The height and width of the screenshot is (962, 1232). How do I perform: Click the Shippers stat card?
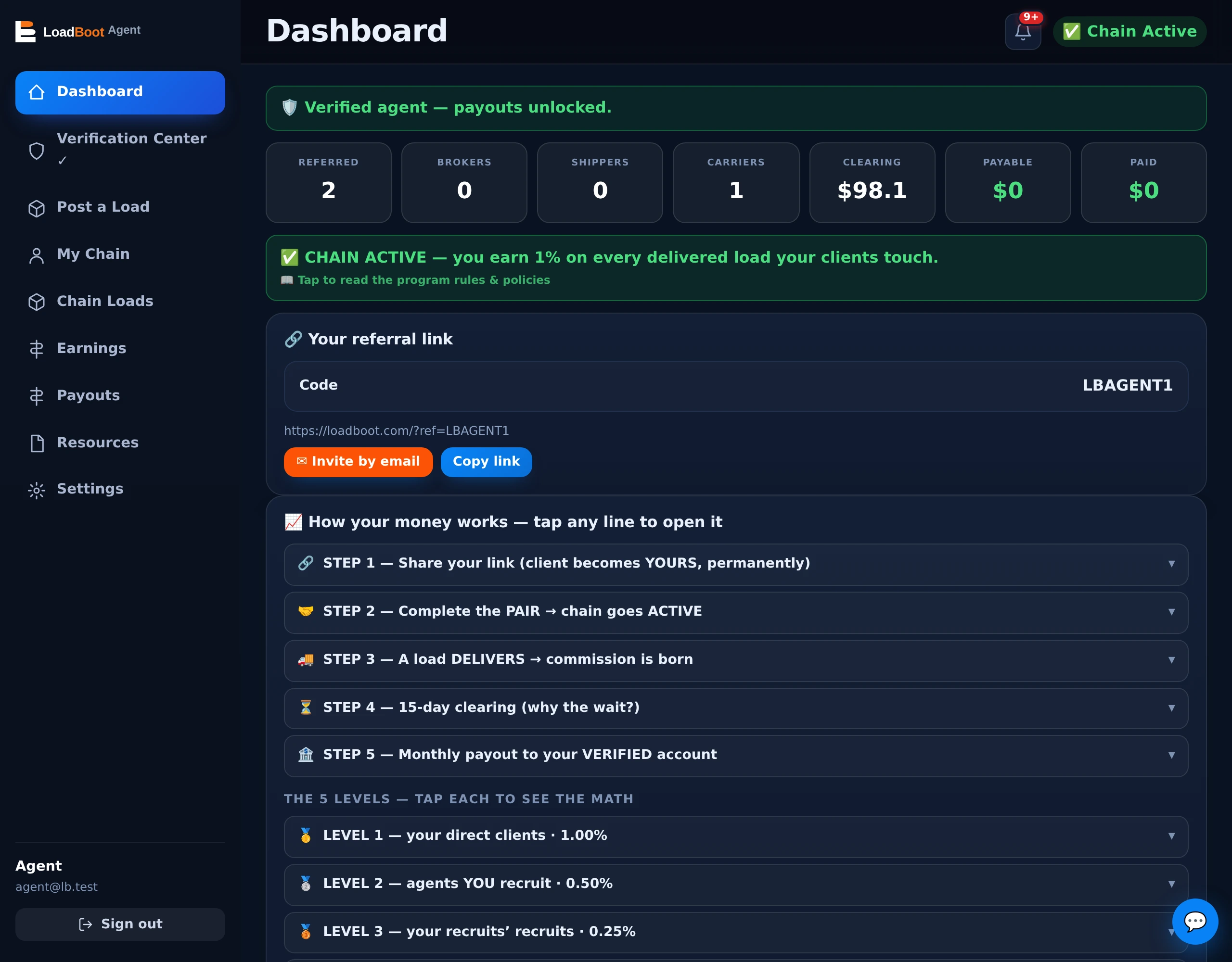click(600, 183)
